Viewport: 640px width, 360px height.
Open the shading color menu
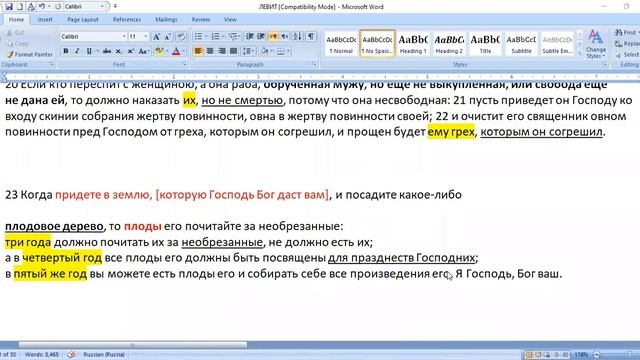(x=266, y=51)
